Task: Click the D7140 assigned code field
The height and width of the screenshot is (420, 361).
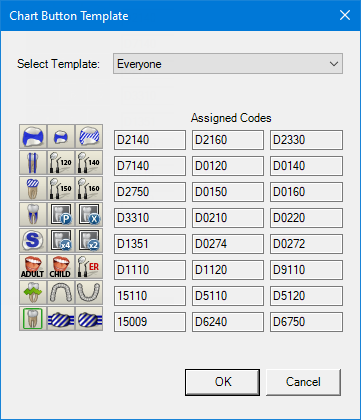Action: click(150, 166)
